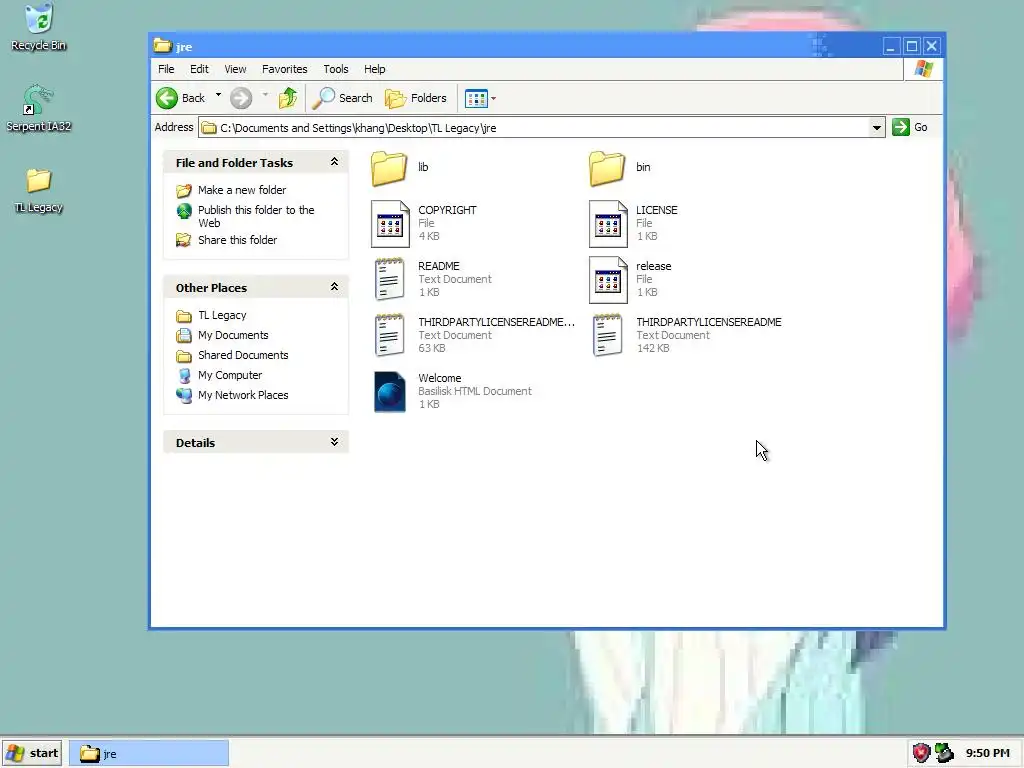
Task: Click the jre taskbar button
Action: 149,754
